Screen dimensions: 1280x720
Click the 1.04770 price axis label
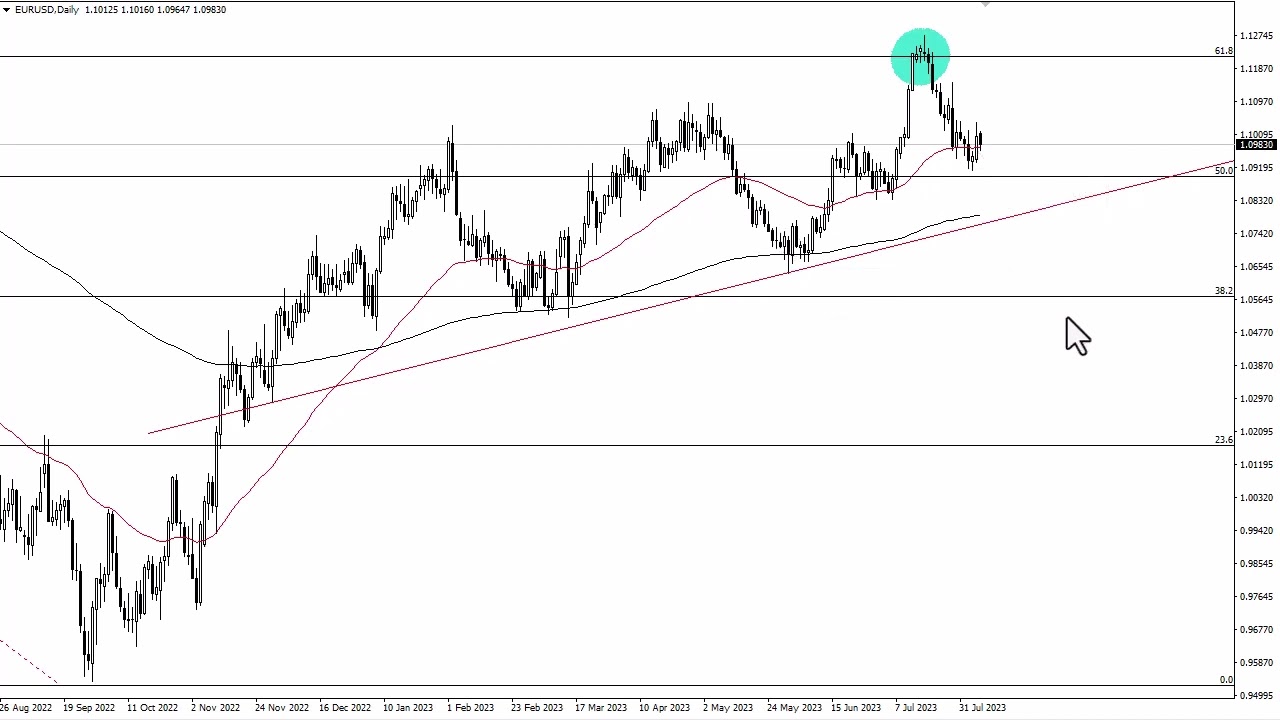(x=1257, y=333)
